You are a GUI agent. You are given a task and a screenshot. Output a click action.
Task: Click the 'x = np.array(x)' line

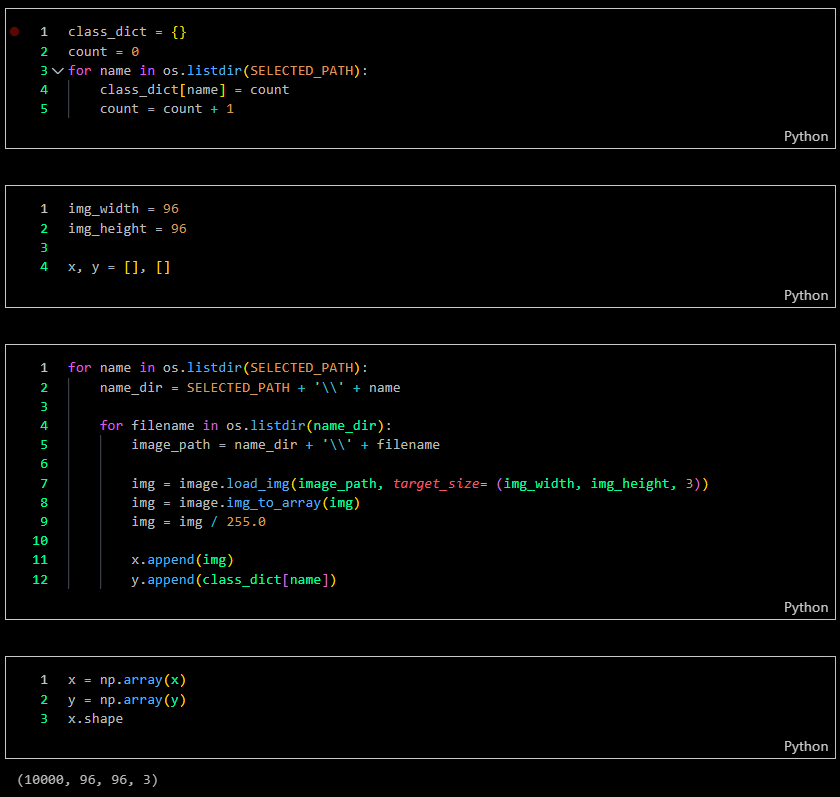pos(127,680)
